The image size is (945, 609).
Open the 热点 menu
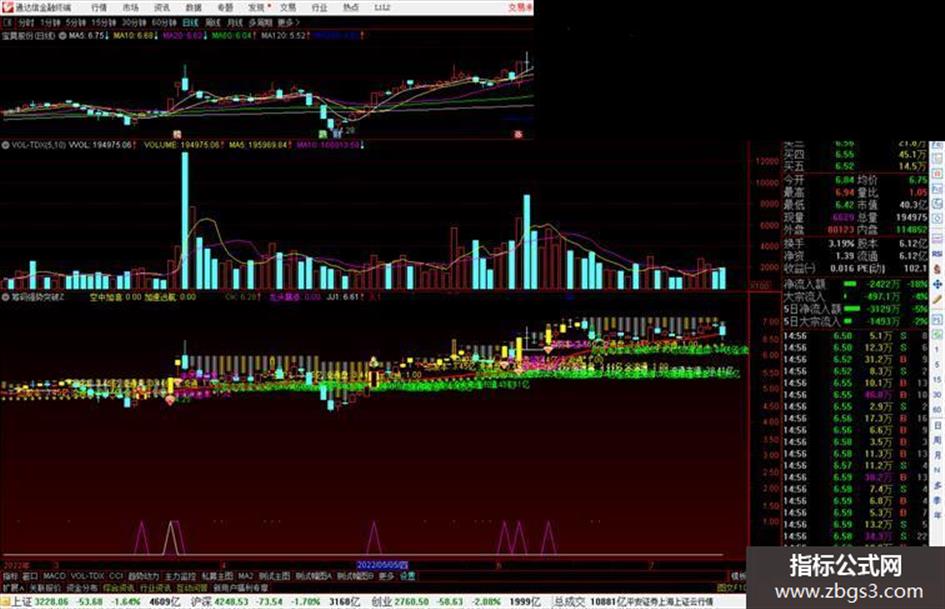[x=351, y=7]
